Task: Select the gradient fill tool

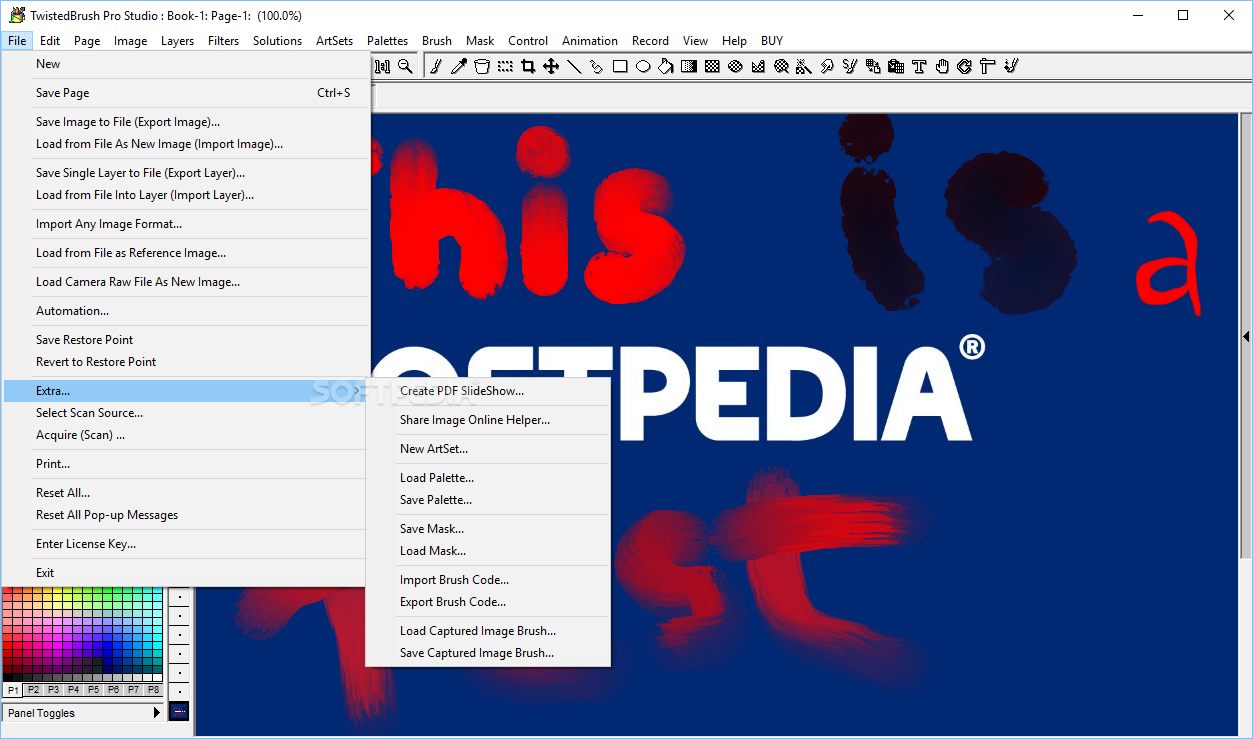Action: (x=689, y=66)
